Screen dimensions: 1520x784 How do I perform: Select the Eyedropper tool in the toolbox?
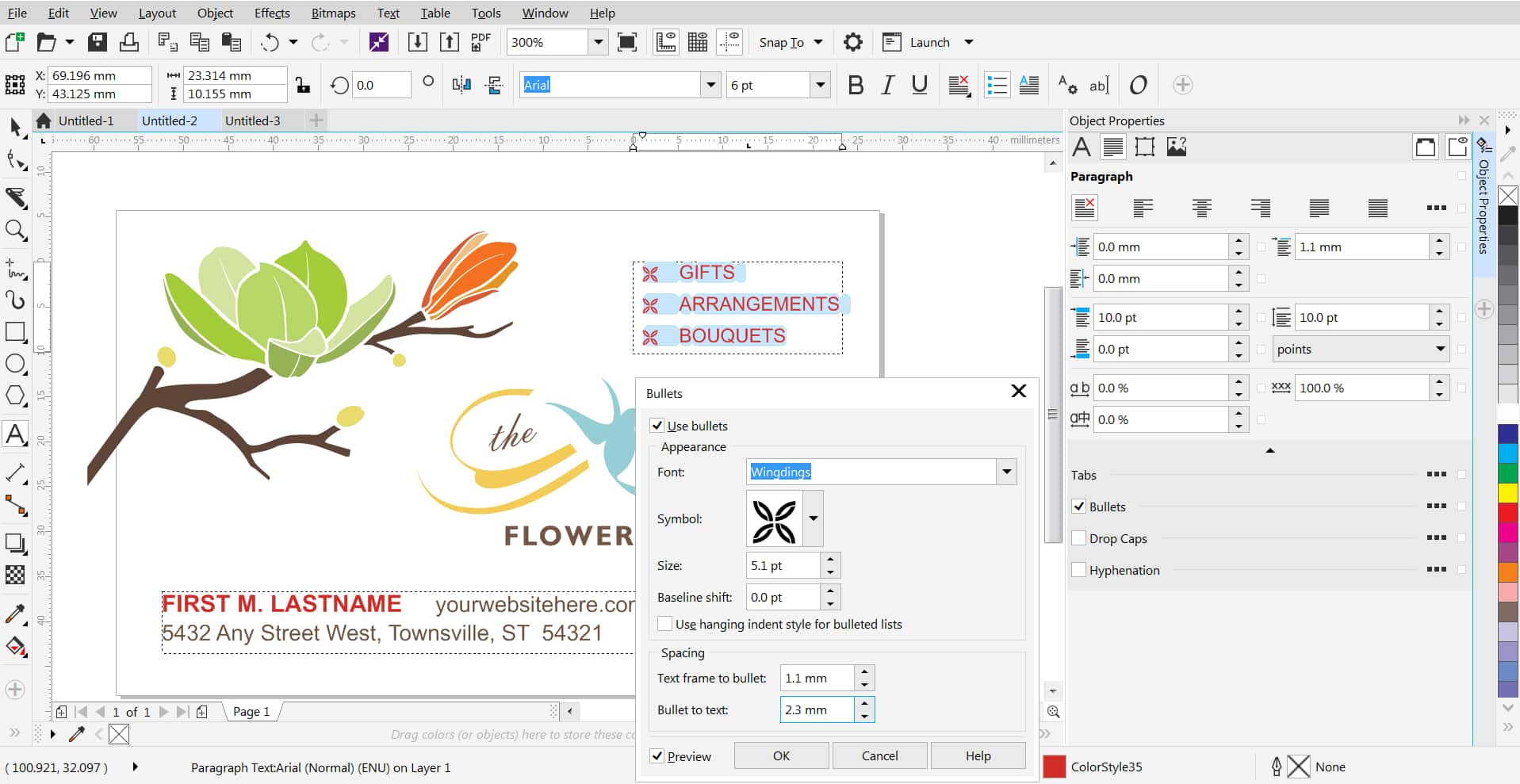tap(16, 614)
